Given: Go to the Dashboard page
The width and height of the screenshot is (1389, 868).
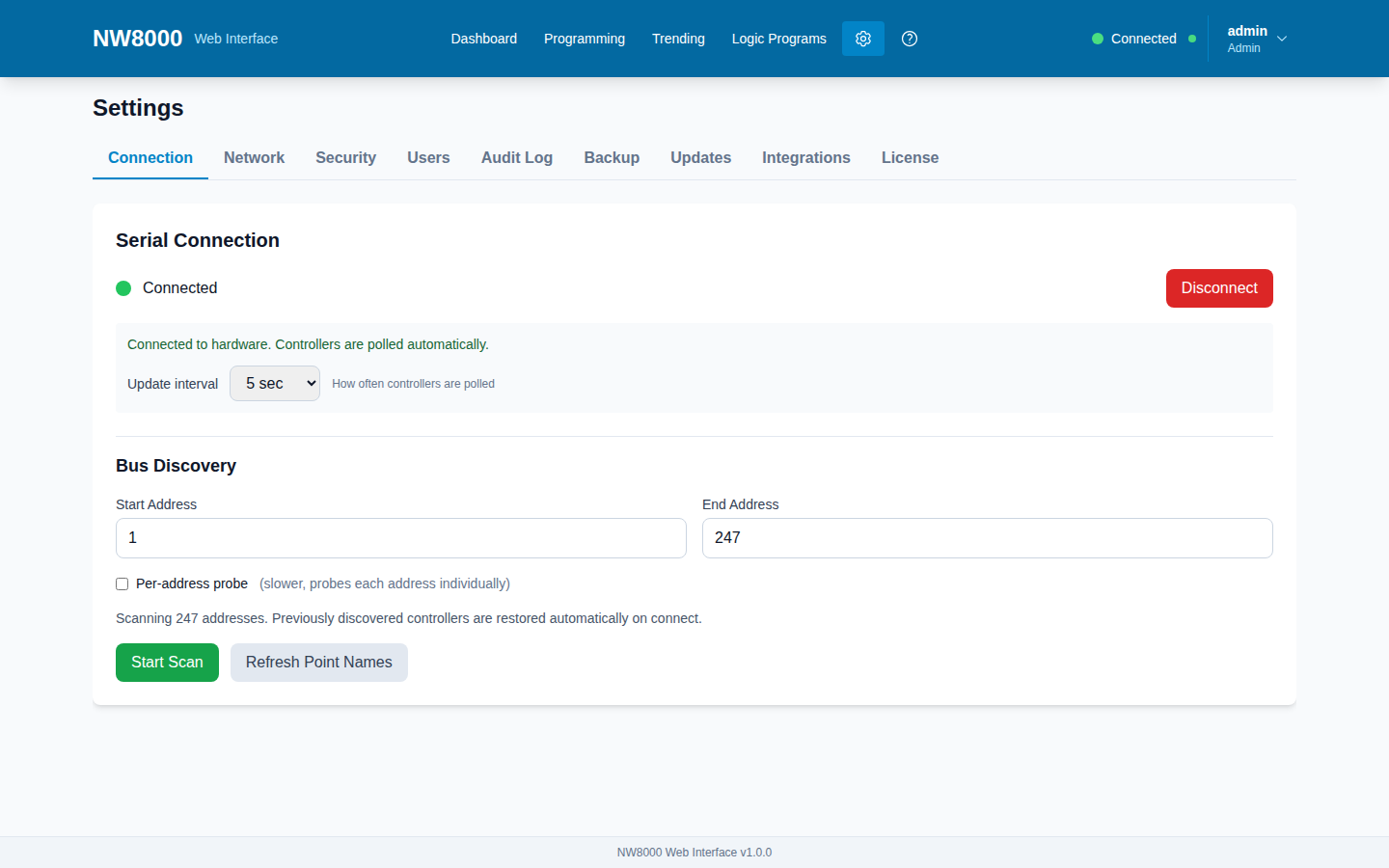Looking at the screenshot, I should [x=484, y=39].
